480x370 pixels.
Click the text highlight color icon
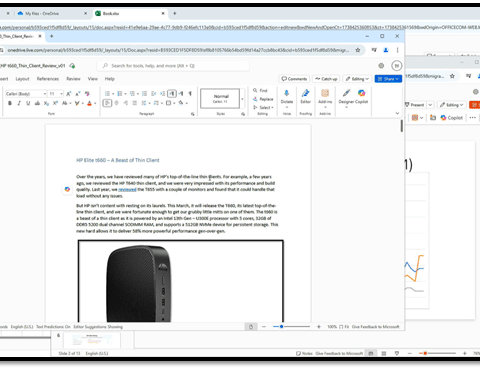[x=77, y=103]
